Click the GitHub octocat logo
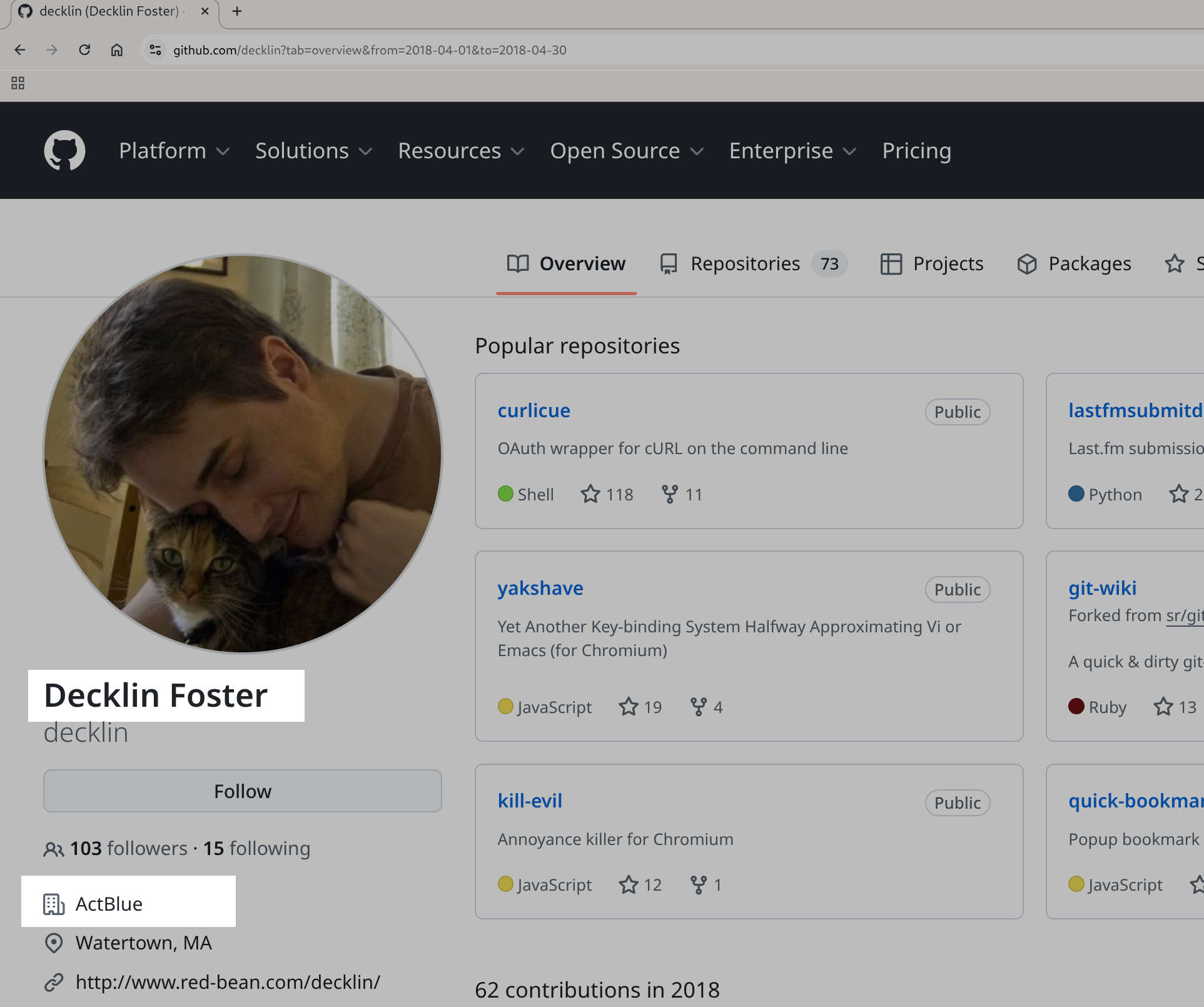 pos(64,150)
